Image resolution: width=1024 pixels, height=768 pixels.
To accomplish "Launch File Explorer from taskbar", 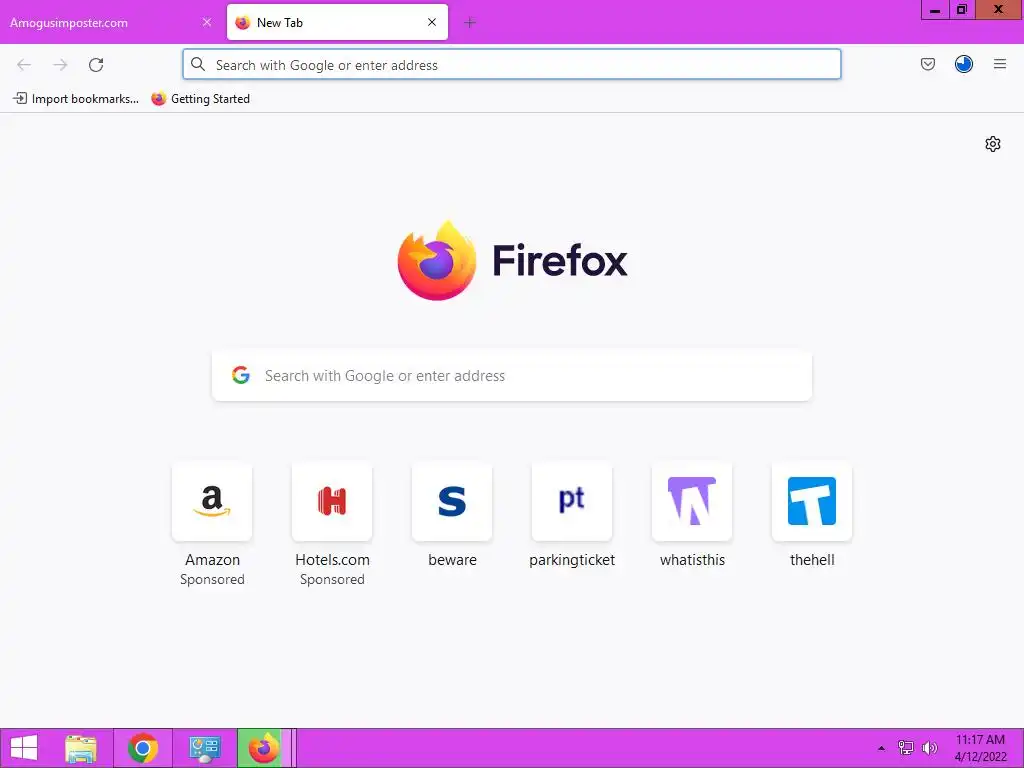I will (x=81, y=748).
